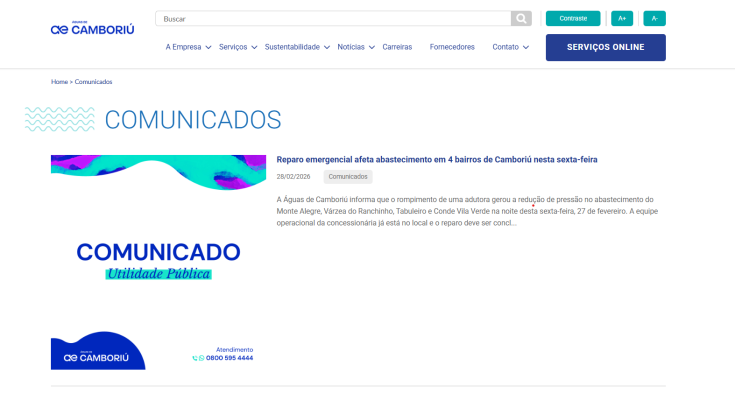Image resolution: width=735 pixels, height=400 pixels.
Task: Click the Águas de Camboriú logo
Action: [92, 28]
